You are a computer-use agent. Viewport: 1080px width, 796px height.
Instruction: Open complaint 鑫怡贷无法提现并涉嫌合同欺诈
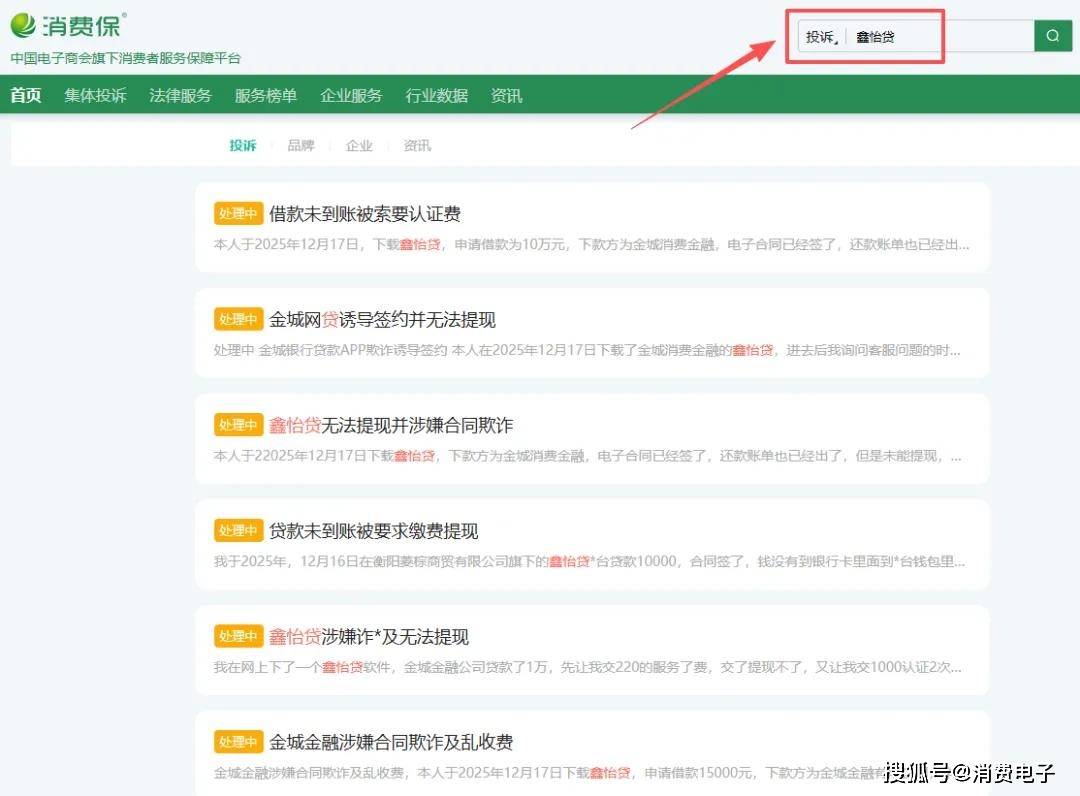391,425
